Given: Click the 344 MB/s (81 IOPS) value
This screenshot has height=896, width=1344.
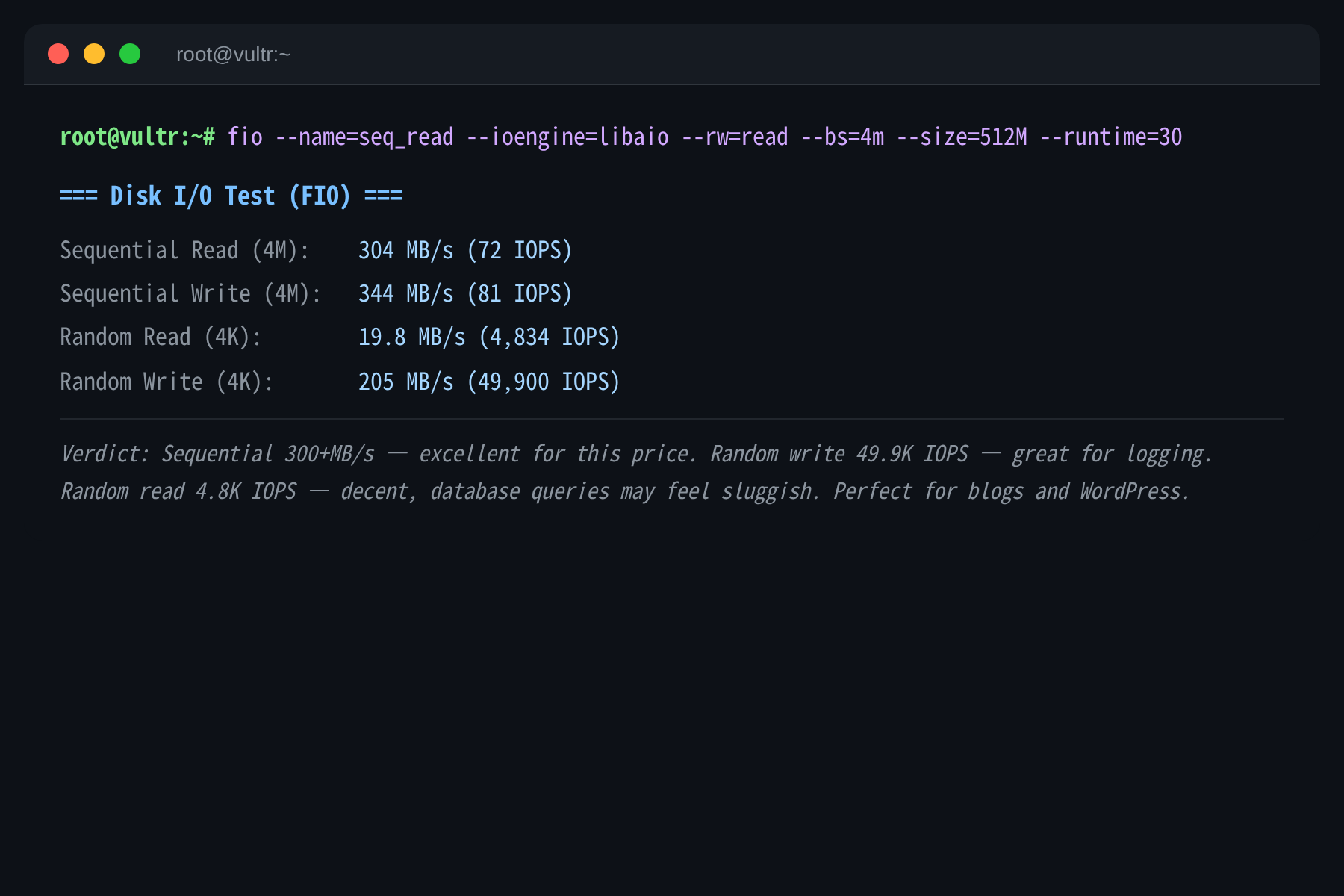Looking at the screenshot, I should coord(465,293).
